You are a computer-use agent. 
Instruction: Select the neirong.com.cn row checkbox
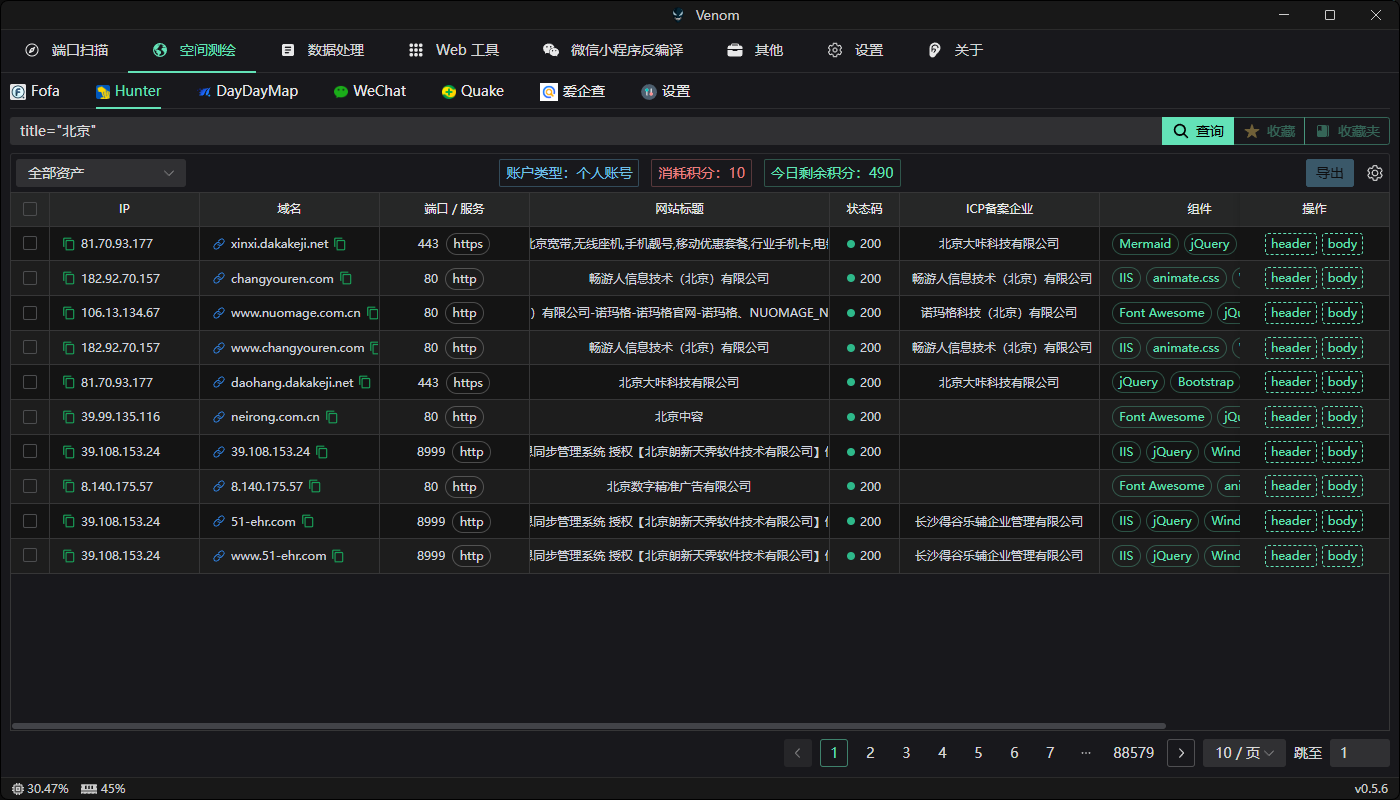[30, 417]
